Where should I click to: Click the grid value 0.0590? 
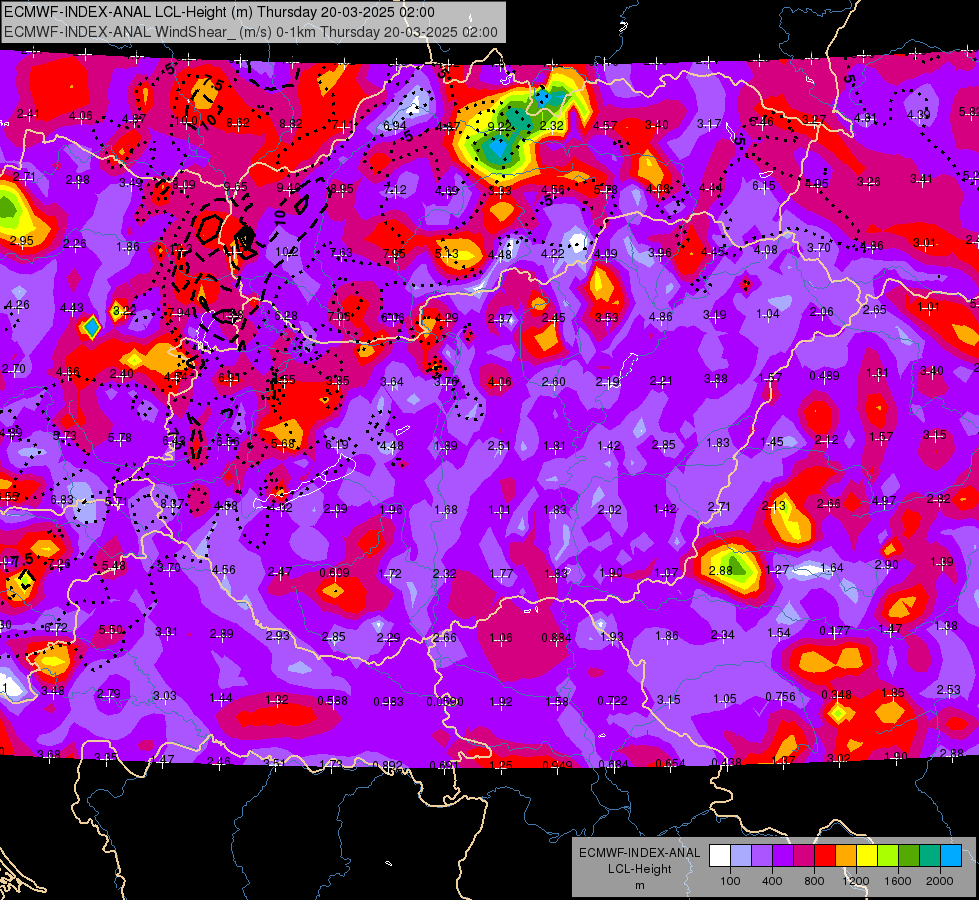(x=445, y=701)
